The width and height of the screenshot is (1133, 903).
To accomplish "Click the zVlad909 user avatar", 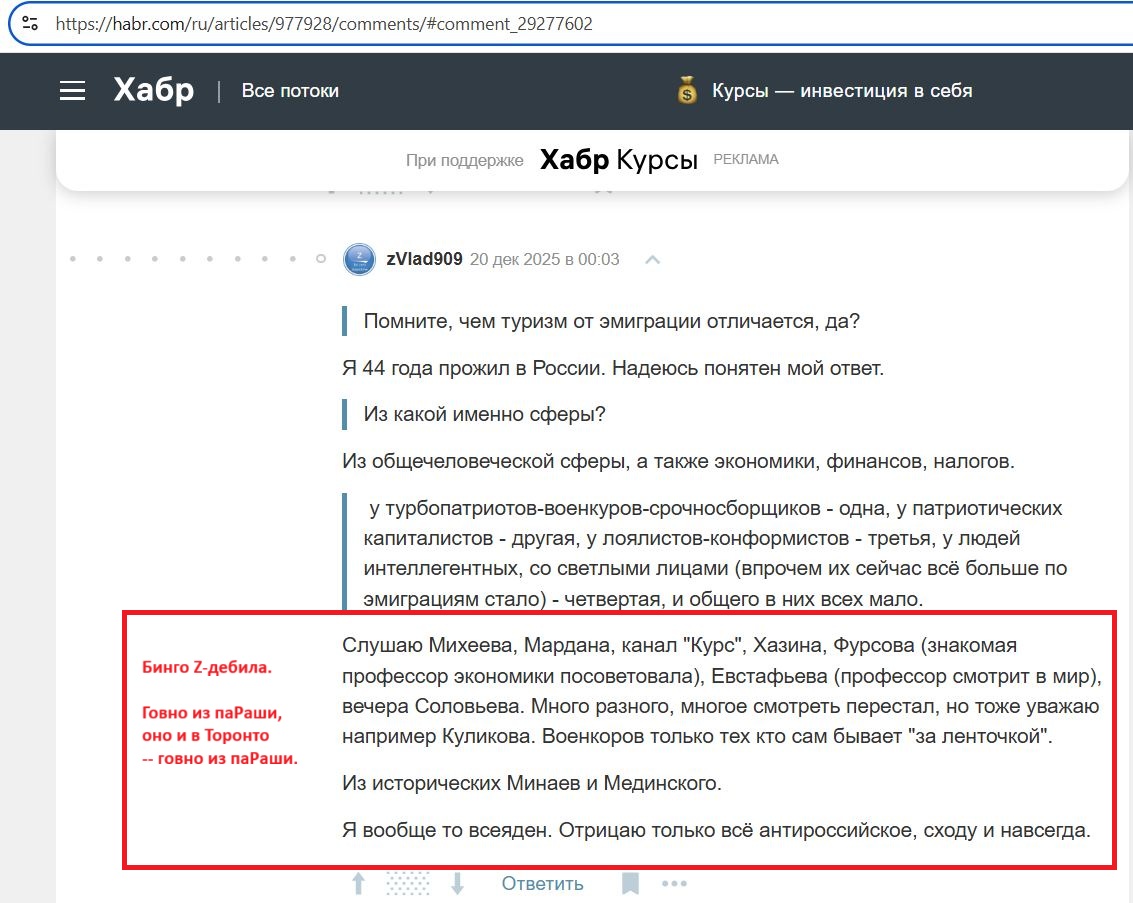I will click(x=359, y=260).
